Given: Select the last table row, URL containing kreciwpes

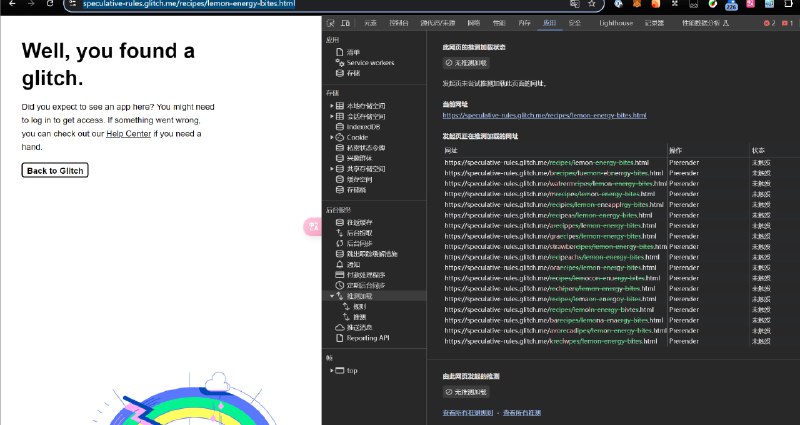Looking at the screenshot, I should coord(621,341).
